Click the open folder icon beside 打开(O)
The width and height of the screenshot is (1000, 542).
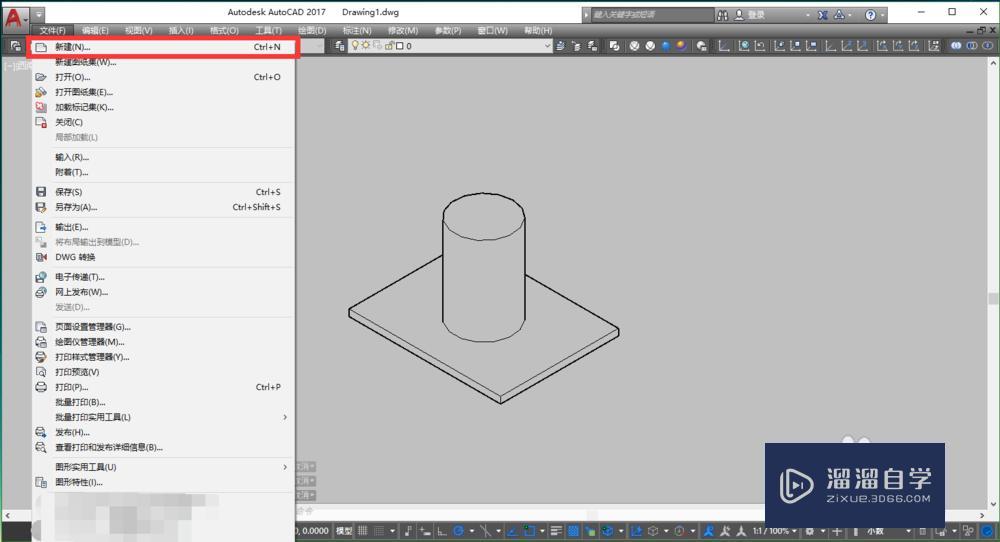tap(41, 77)
